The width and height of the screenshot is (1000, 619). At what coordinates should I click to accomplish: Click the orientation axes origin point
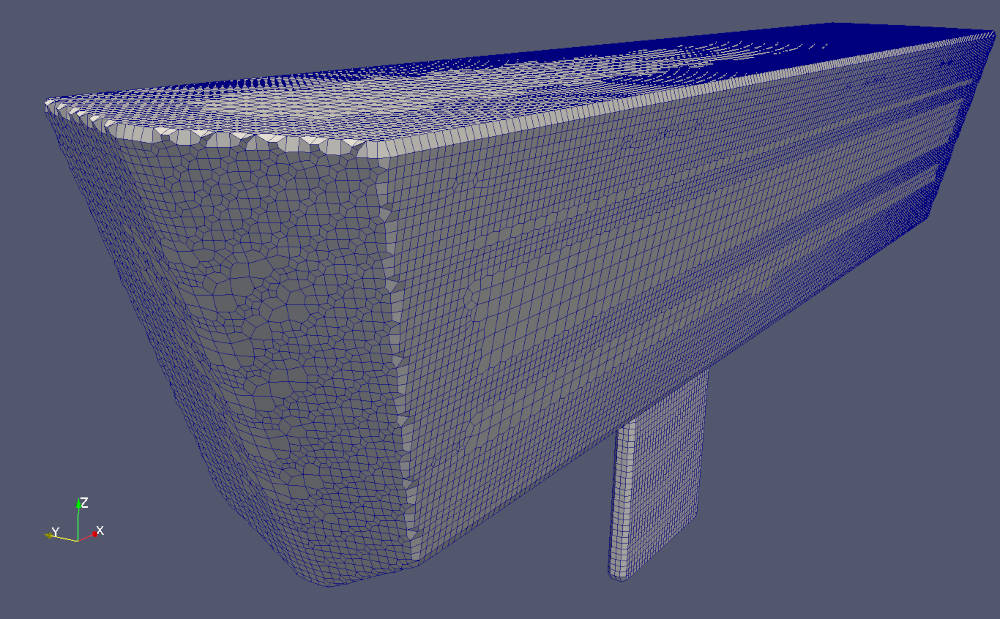click(x=78, y=539)
